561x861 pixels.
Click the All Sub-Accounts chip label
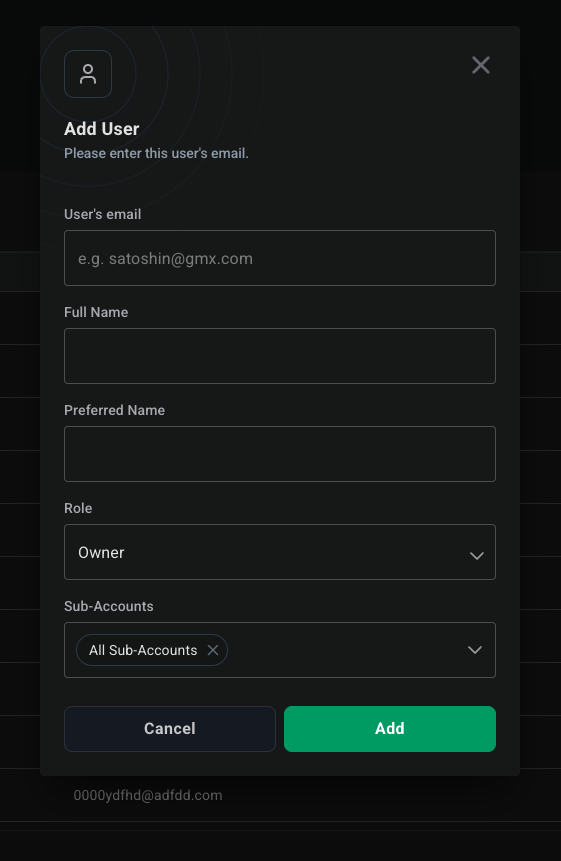pyautogui.click(x=143, y=650)
